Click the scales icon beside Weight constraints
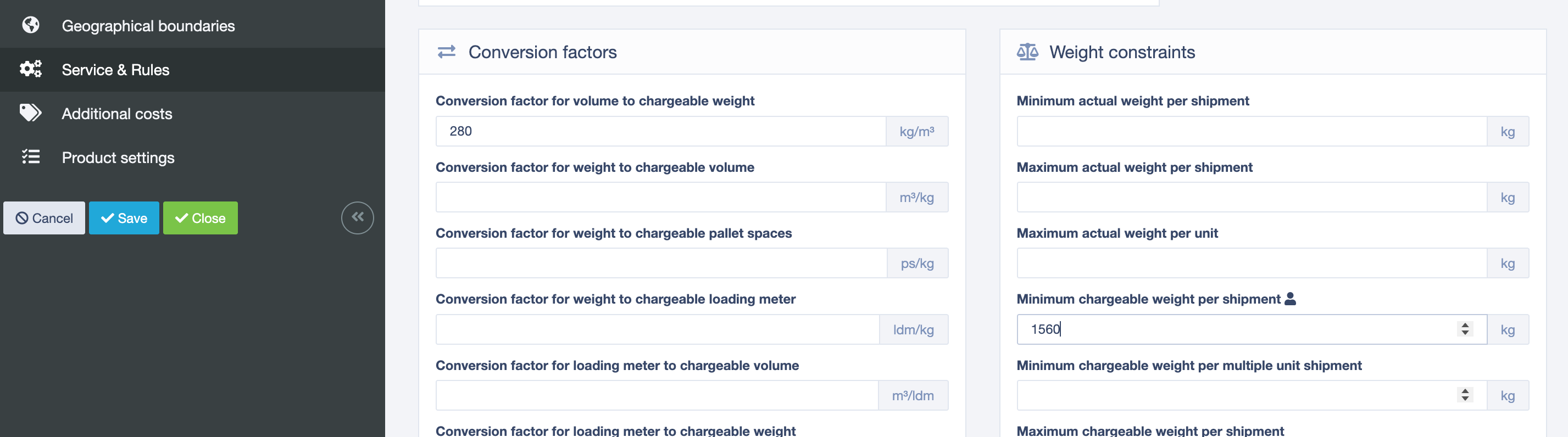This screenshot has width=1568, height=437. click(1027, 52)
